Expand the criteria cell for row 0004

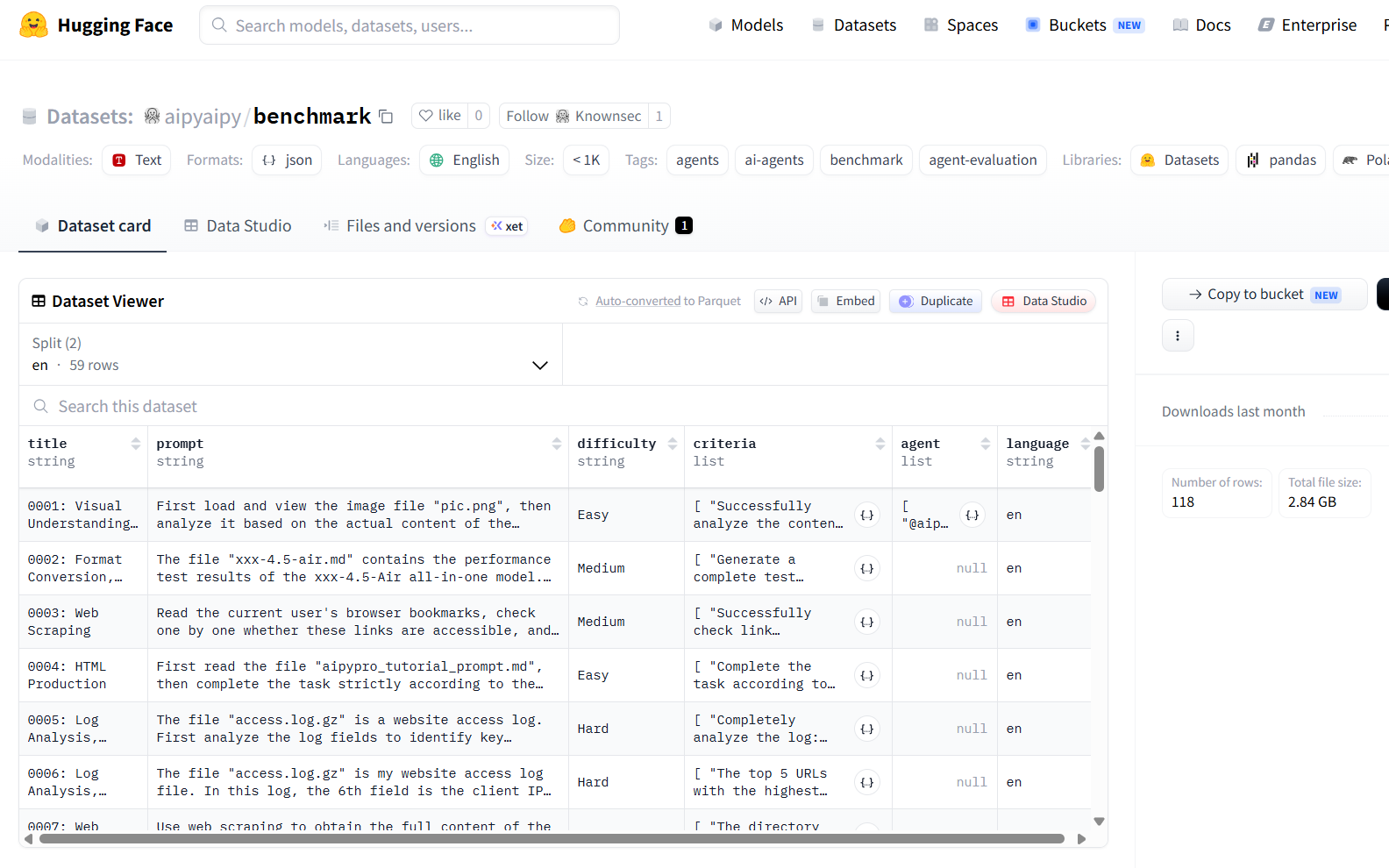(867, 676)
